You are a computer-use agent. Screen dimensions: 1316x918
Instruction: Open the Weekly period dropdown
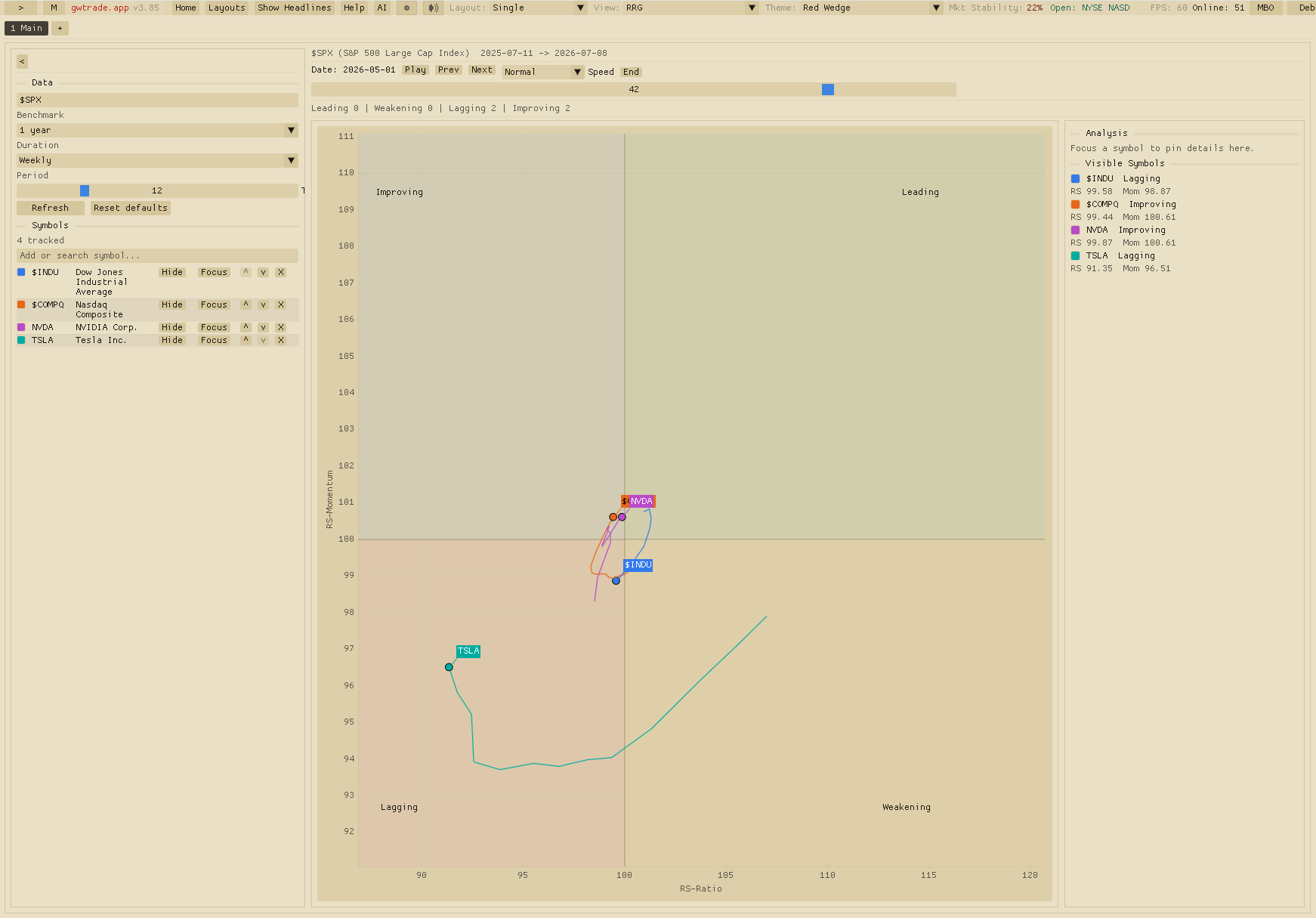157,160
